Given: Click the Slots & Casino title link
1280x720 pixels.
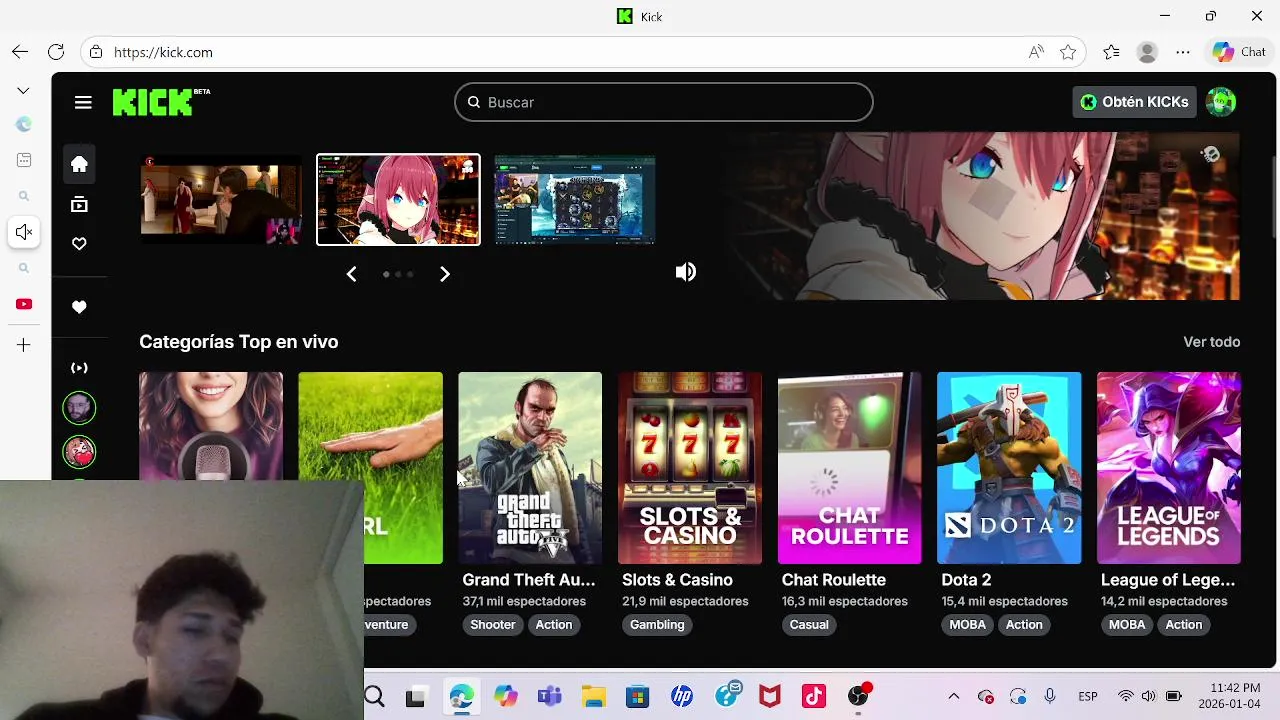Looking at the screenshot, I should (677, 580).
